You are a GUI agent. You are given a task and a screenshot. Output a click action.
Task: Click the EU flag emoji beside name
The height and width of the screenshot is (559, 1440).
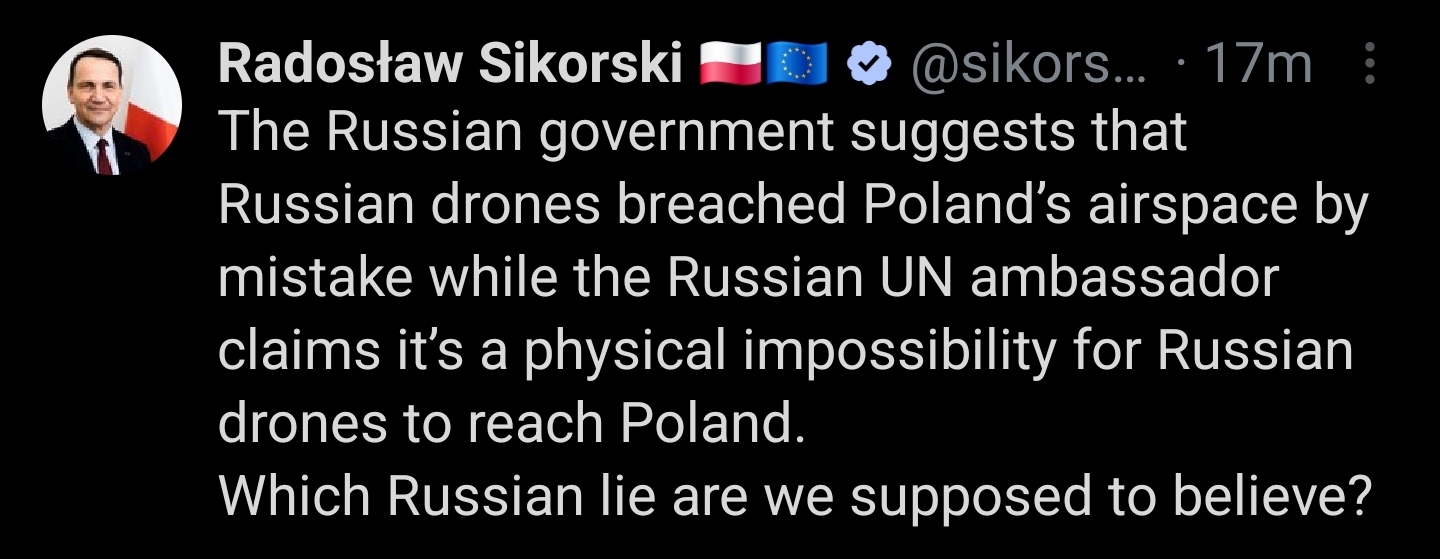tap(796, 65)
